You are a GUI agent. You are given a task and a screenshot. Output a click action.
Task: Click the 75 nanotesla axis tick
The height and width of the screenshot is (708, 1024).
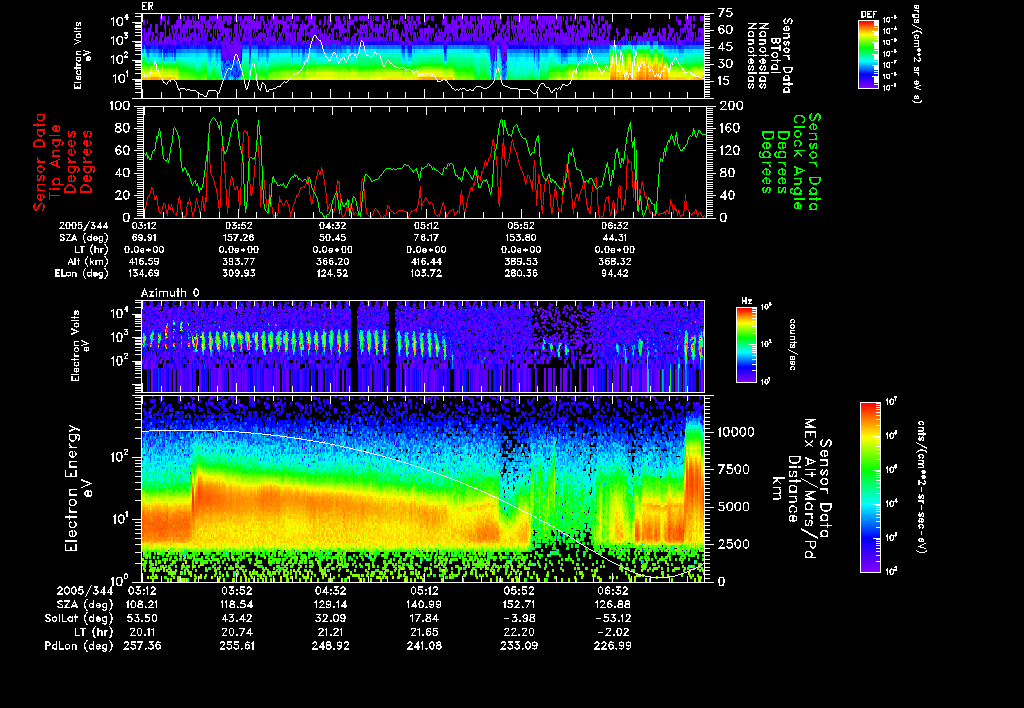[x=726, y=13]
